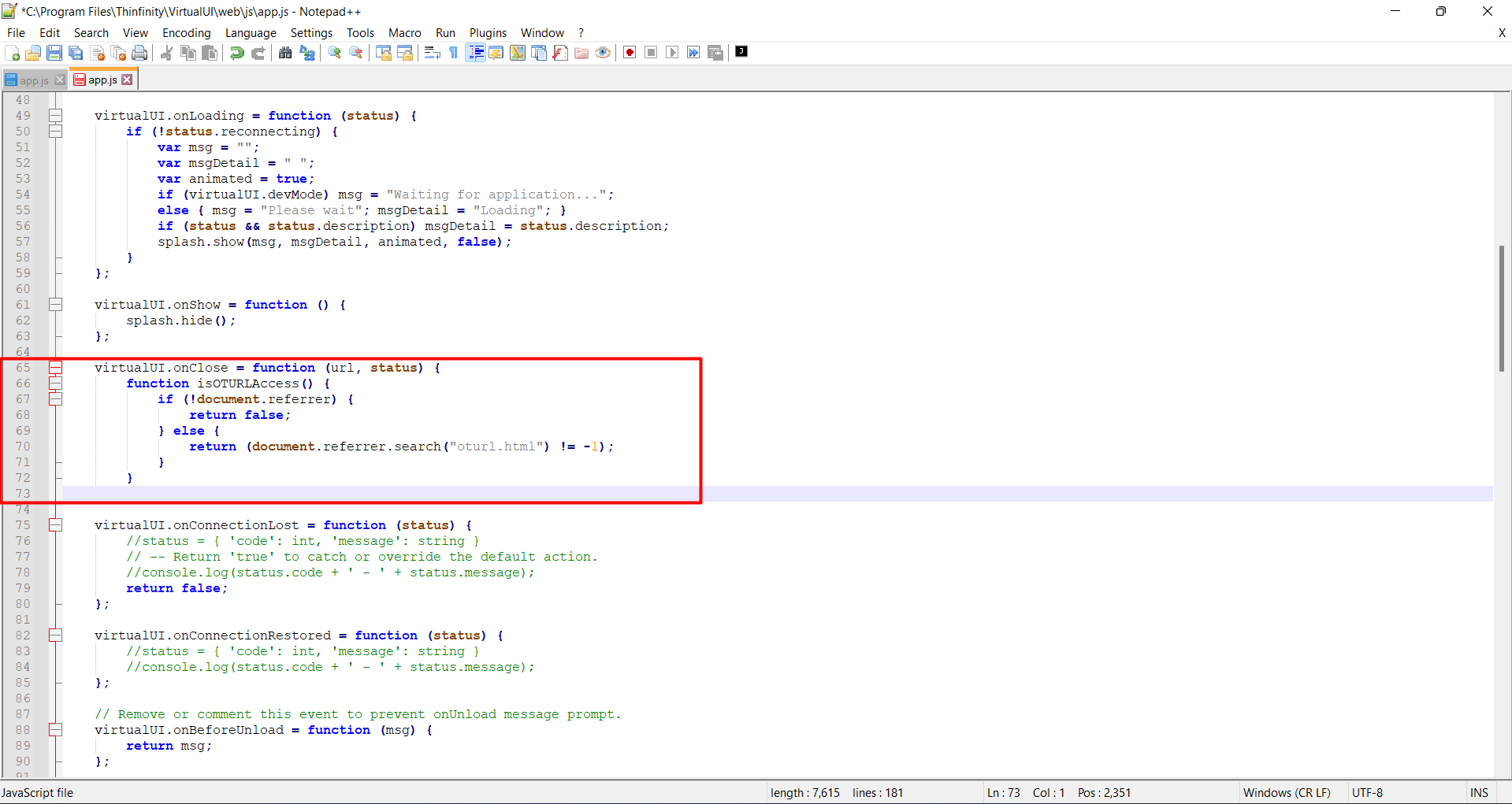1512x804 pixels.
Task: Open Folder as Workspace icon
Action: click(x=581, y=53)
